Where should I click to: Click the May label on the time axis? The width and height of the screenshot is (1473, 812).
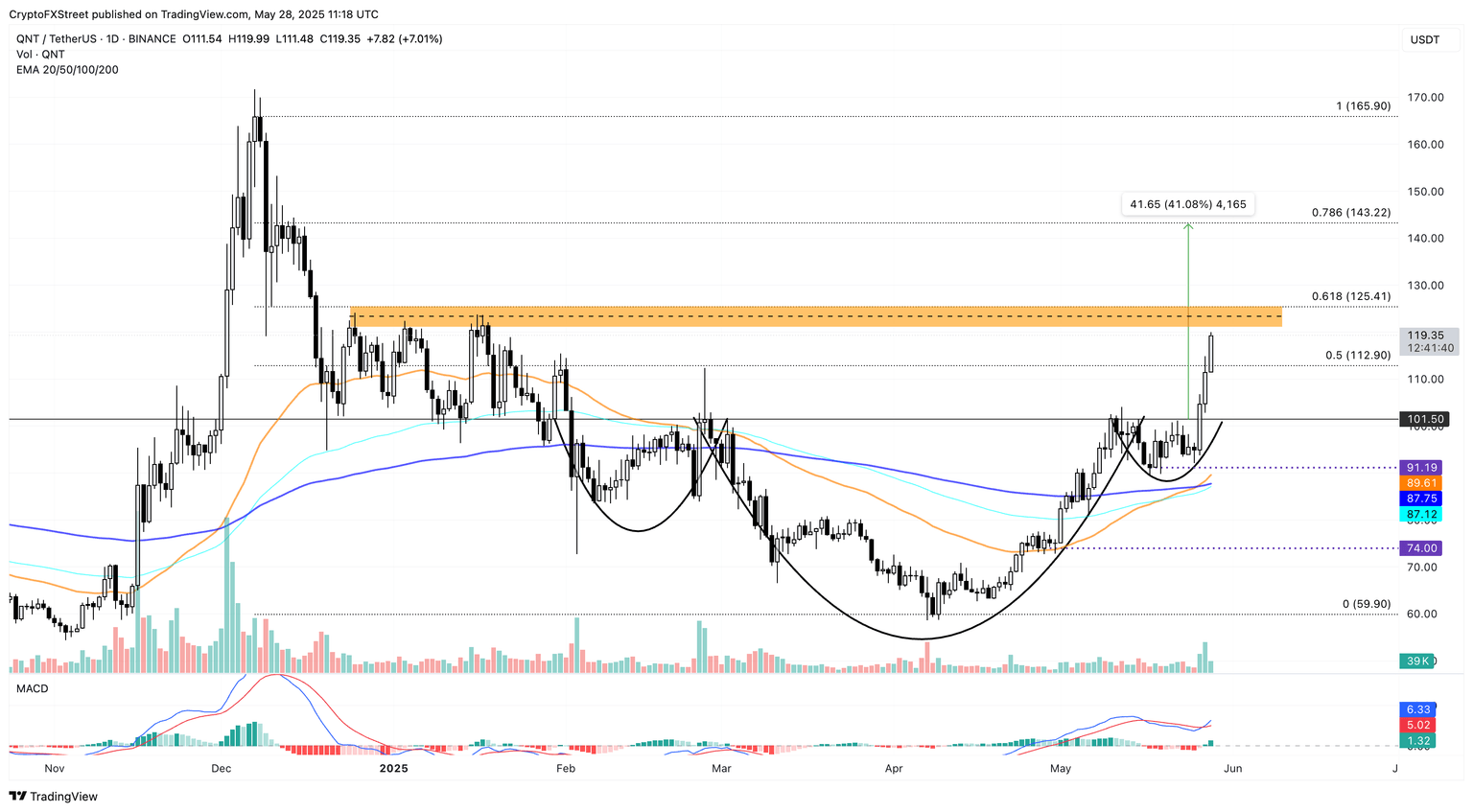(x=1061, y=768)
